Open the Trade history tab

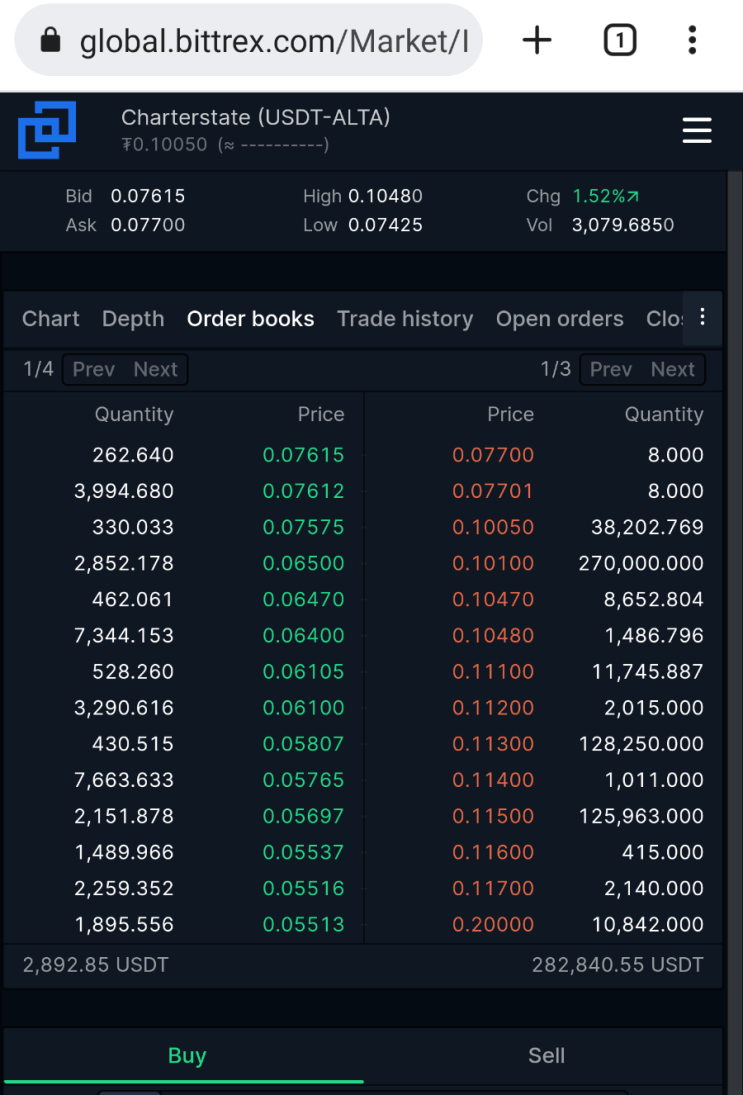(x=405, y=319)
